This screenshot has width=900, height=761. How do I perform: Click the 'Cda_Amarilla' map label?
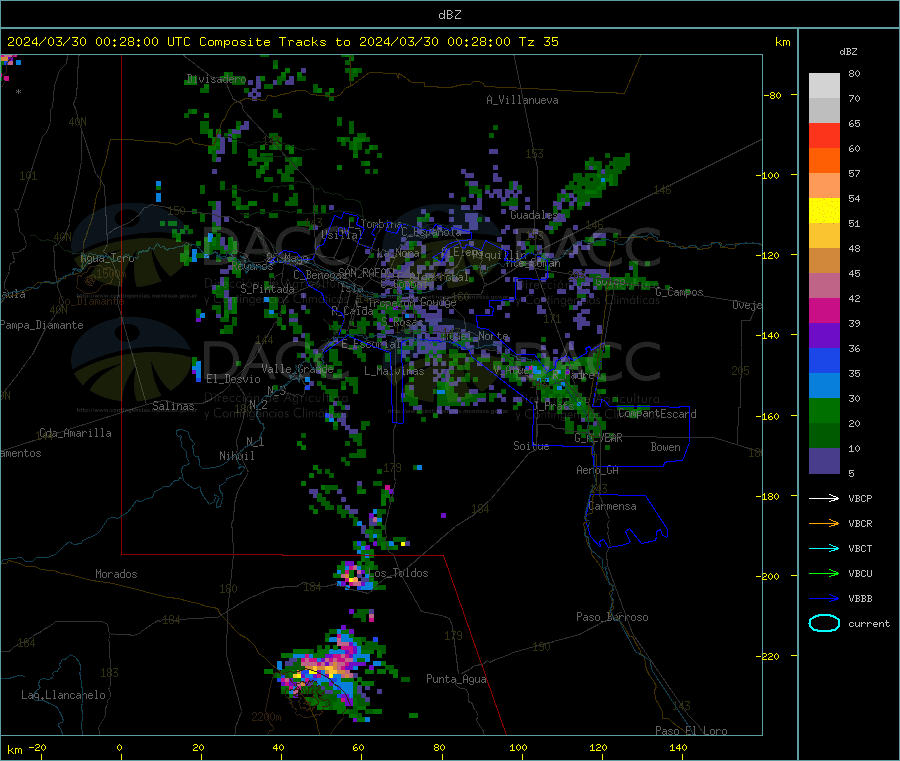tap(75, 433)
